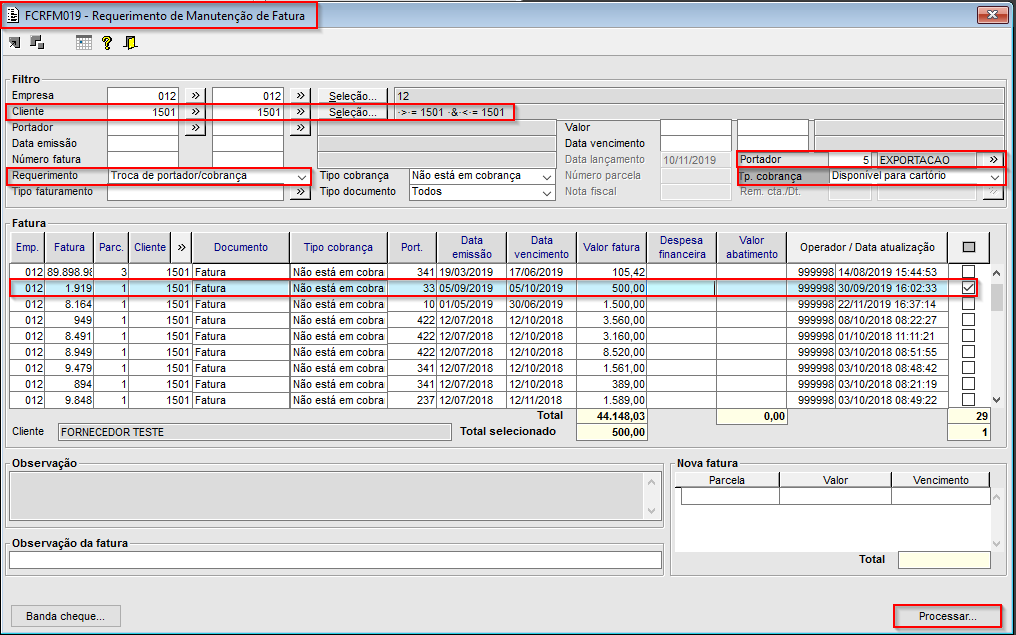Check the fatura 949 row checkbox
This screenshot has height=635, width=1016.
(x=968, y=319)
